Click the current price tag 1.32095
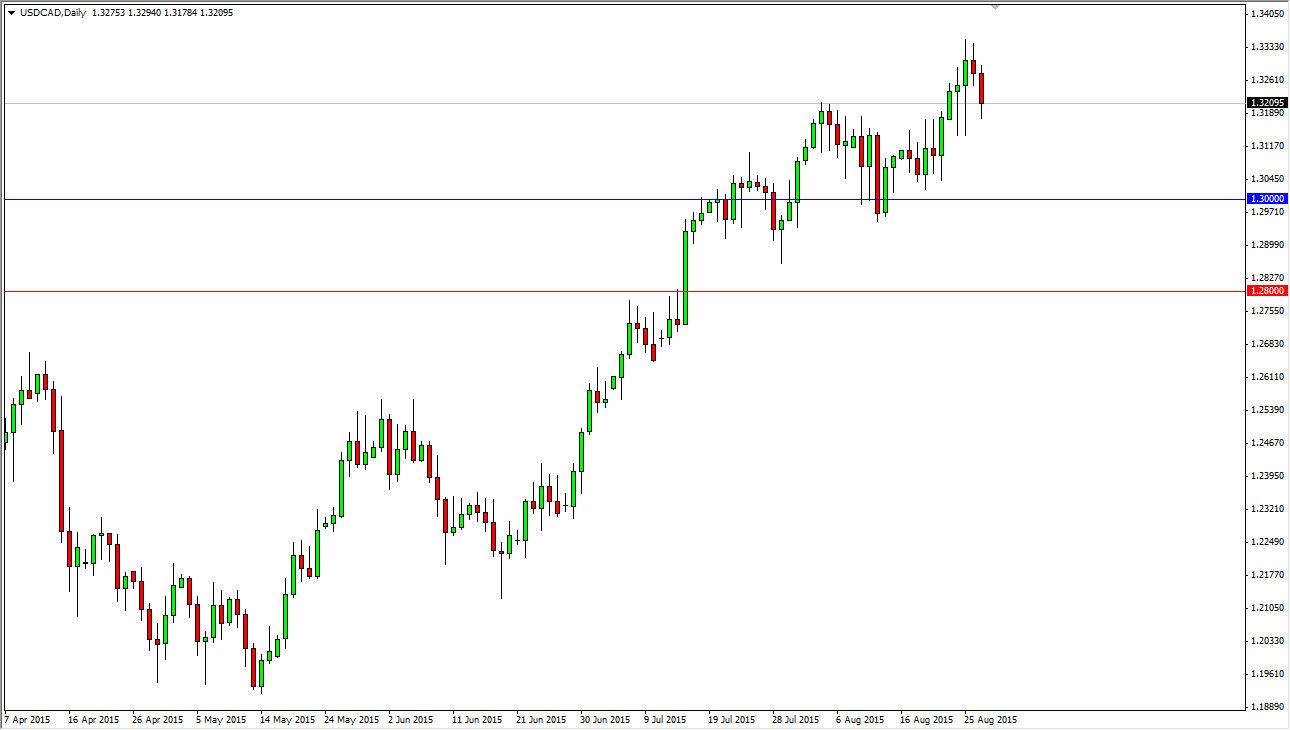This screenshot has height=730, width=1290. 1262,103
